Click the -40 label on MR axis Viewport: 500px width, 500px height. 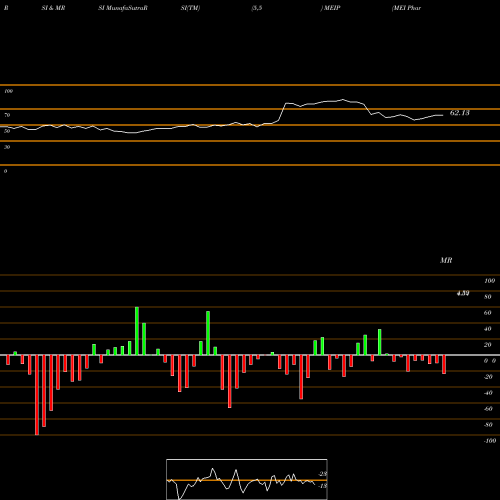pos(488,393)
